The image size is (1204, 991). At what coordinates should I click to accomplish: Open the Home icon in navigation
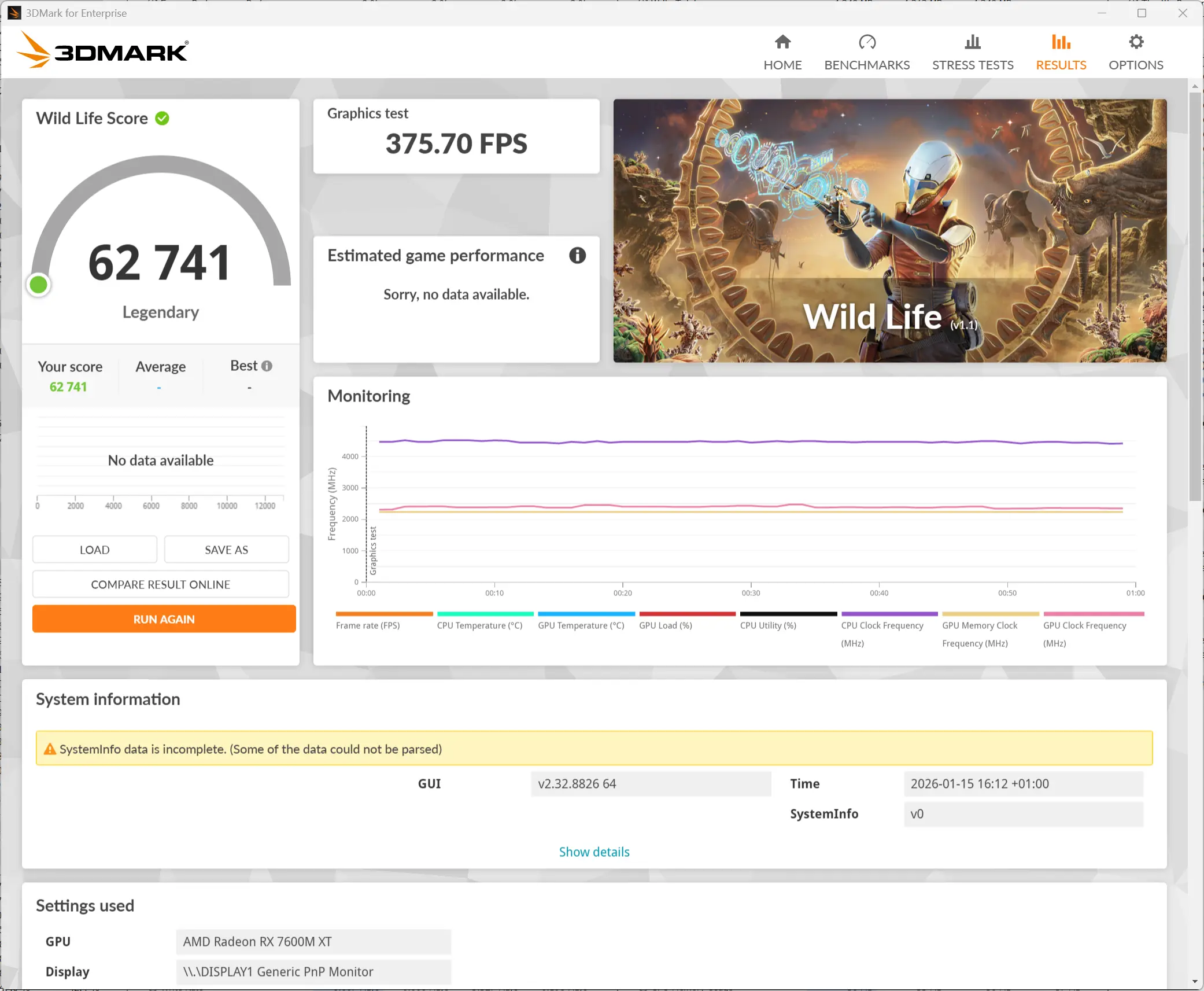[x=782, y=42]
